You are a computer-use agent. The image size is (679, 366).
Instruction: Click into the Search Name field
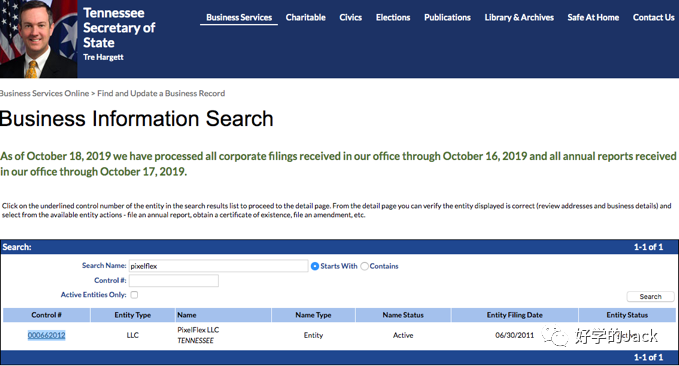click(x=219, y=266)
